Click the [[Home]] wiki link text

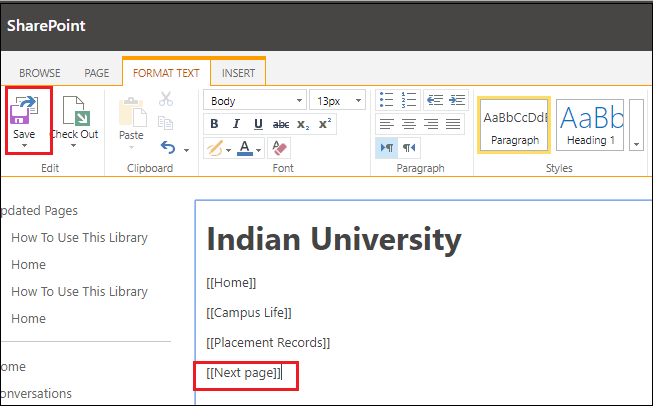pos(231,283)
